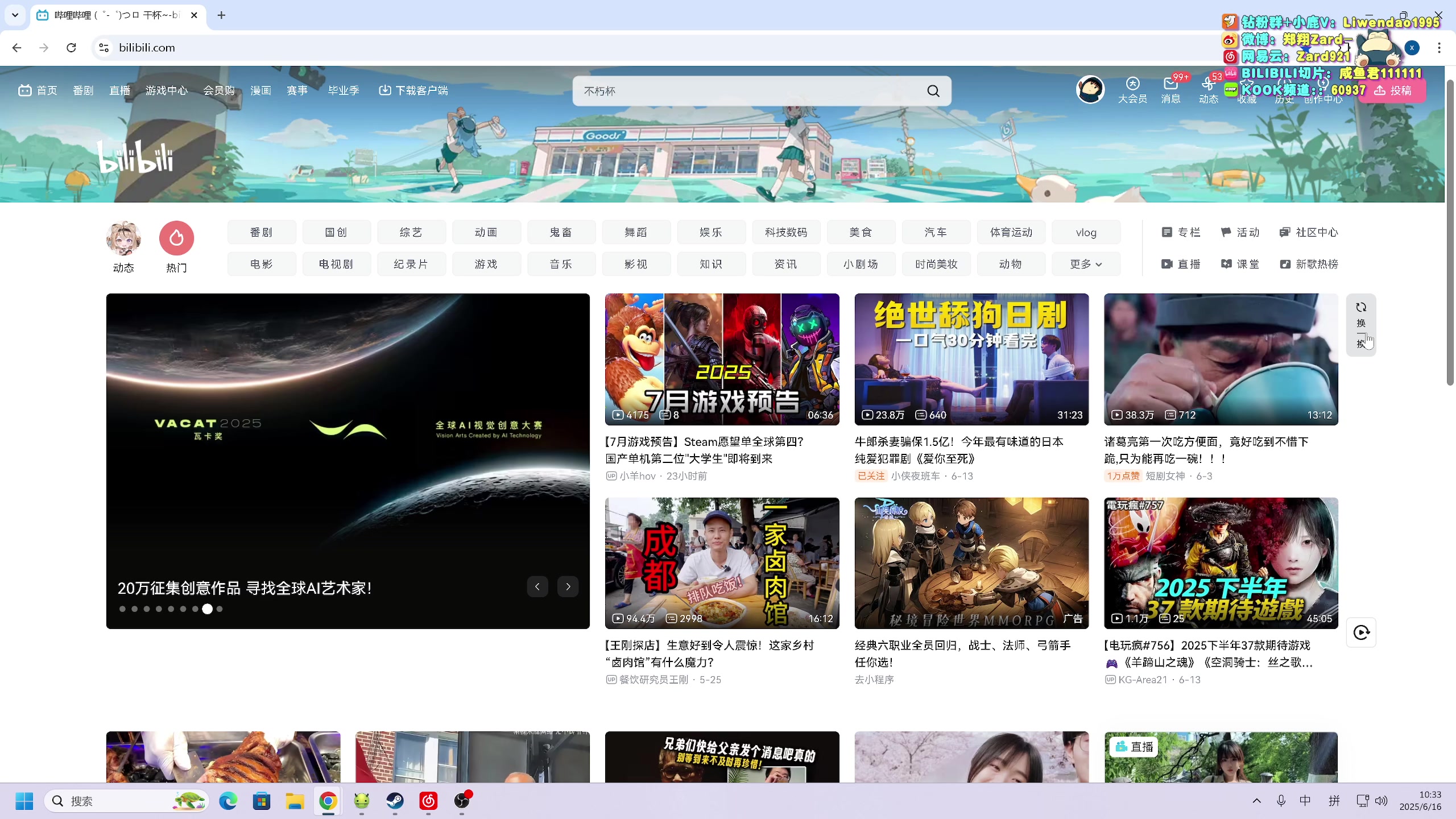This screenshot has height=819, width=1456.
Task: Open a new browser tab with plus icon
Action: (x=221, y=15)
